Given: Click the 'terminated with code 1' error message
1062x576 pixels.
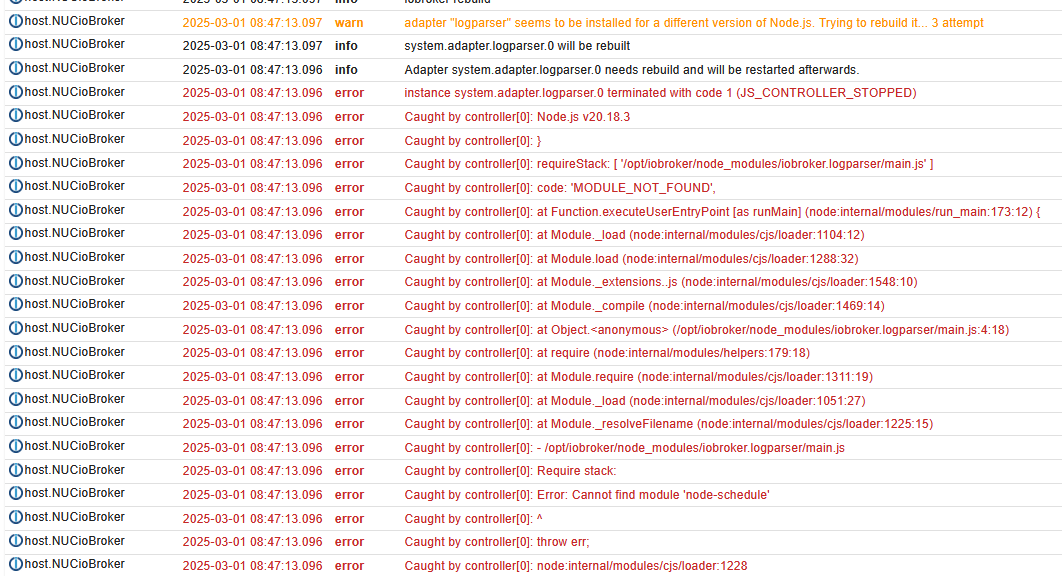Looking at the screenshot, I should [660, 93].
